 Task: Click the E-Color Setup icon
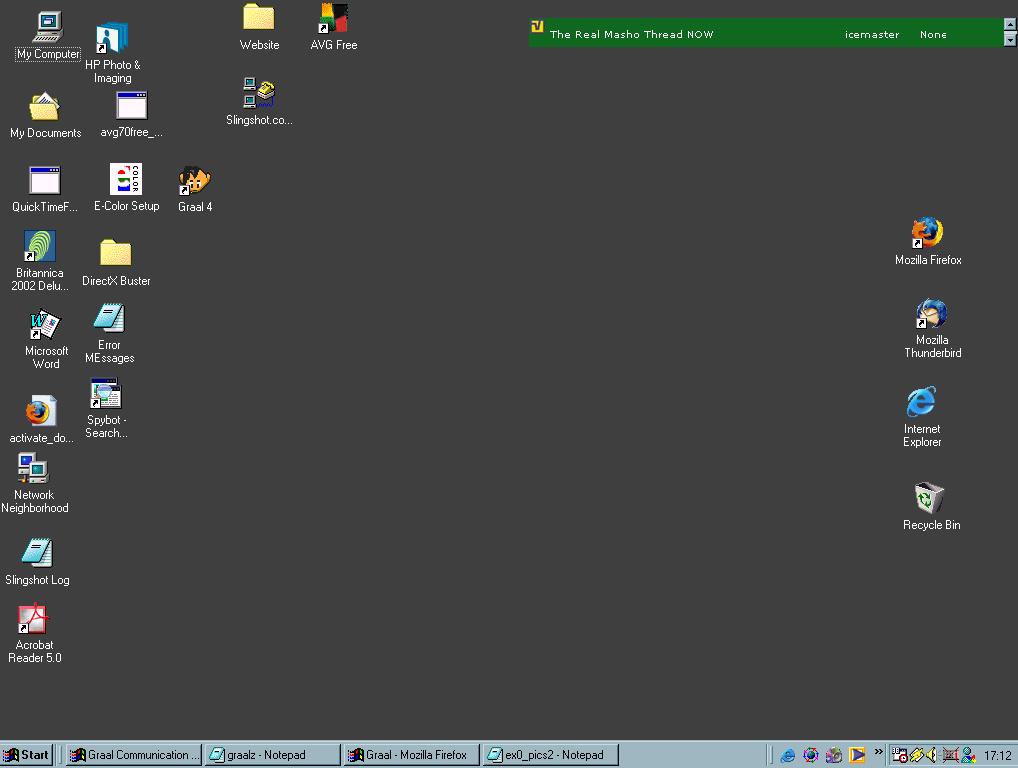coord(126,181)
